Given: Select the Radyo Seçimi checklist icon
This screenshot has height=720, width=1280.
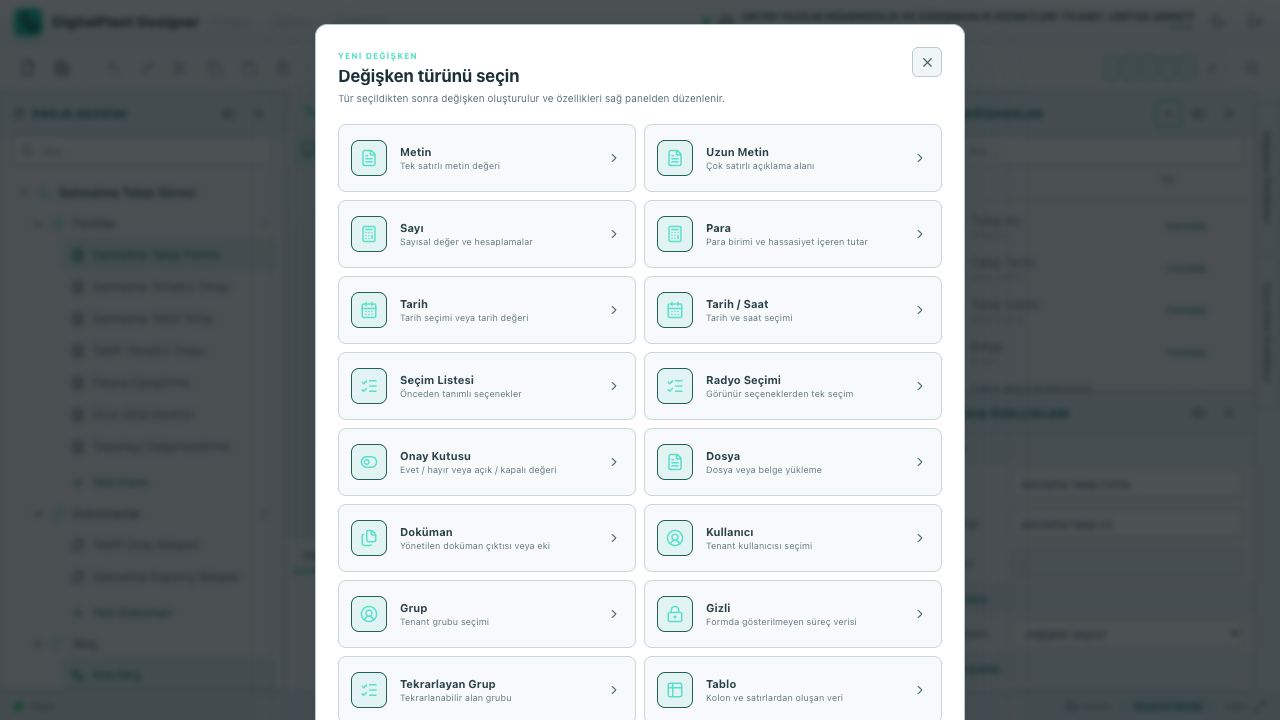Looking at the screenshot, I should 675,386.
